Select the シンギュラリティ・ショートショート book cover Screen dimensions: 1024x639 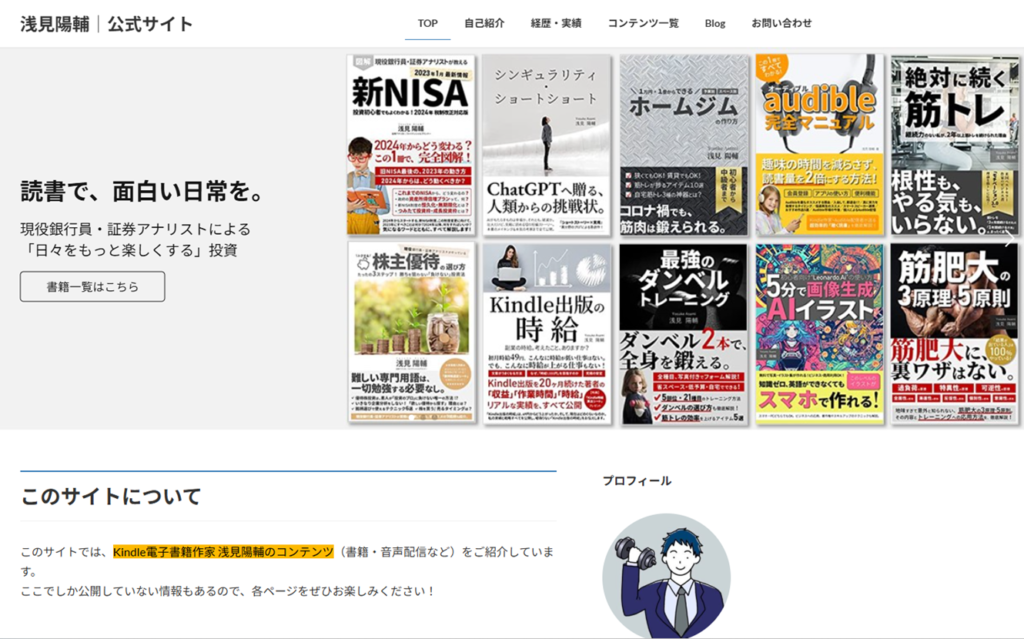pyautogui.click(x=546, y=145)
